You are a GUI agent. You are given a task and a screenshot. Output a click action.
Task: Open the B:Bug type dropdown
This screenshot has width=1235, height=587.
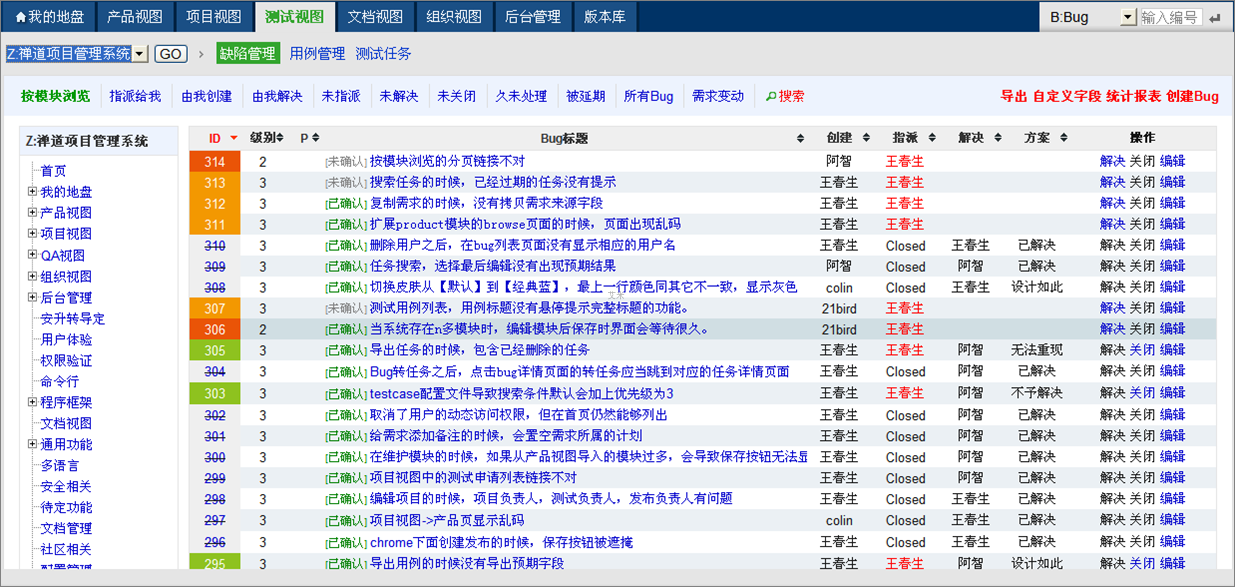[x=1127, y=18]
